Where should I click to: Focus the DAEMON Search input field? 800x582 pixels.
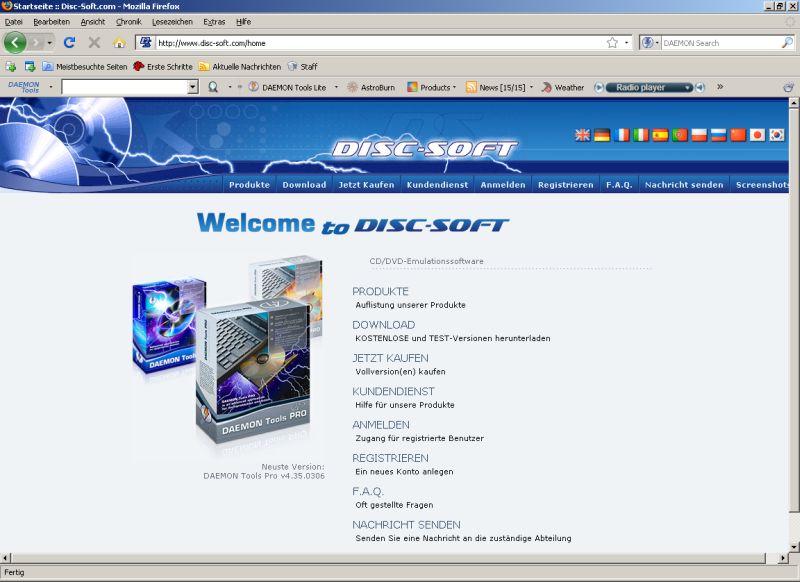(721, 43)
